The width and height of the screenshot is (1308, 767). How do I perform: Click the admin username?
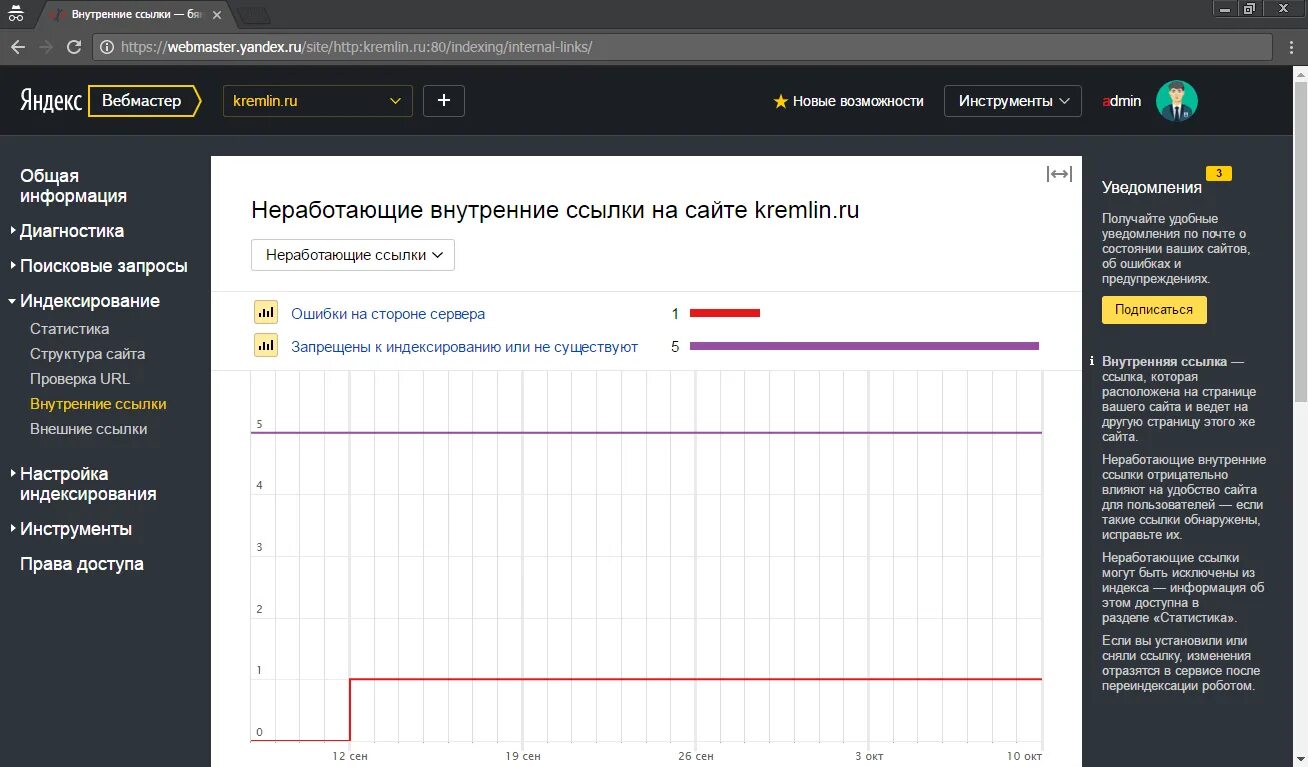pyautogui.click(x=1122, y=101)
